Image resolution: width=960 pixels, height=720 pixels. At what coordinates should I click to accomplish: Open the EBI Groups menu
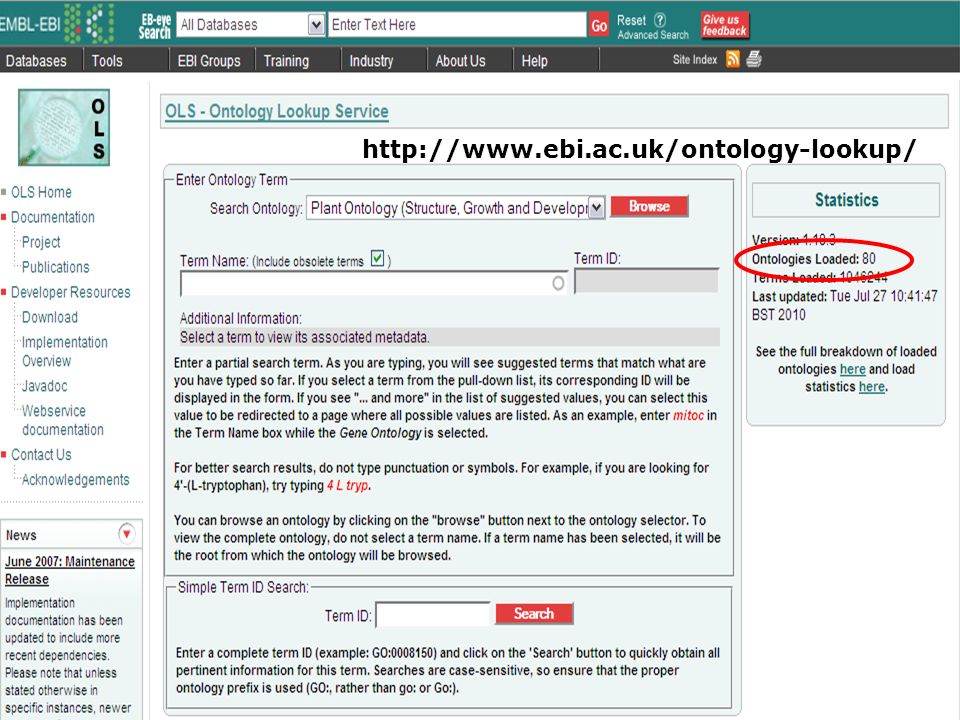click(x=209, y=61)
